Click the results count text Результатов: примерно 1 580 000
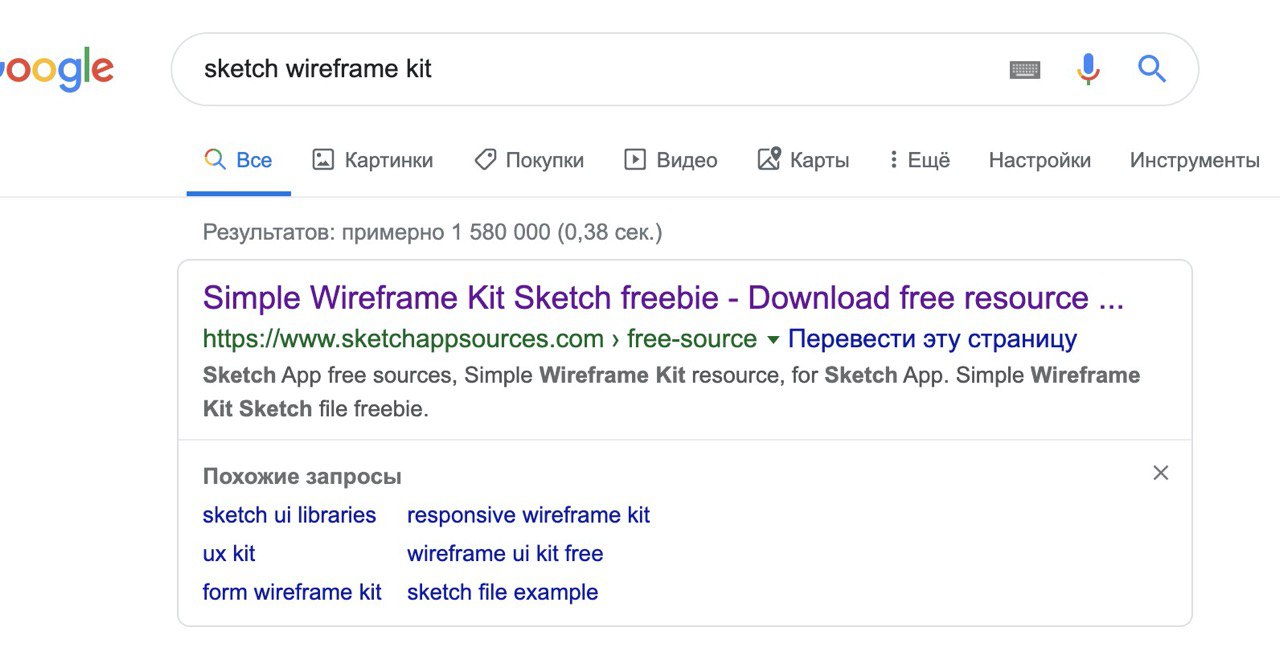This screenshot has width=1280, height=648. pyautogui.click(x=432, y=232)
